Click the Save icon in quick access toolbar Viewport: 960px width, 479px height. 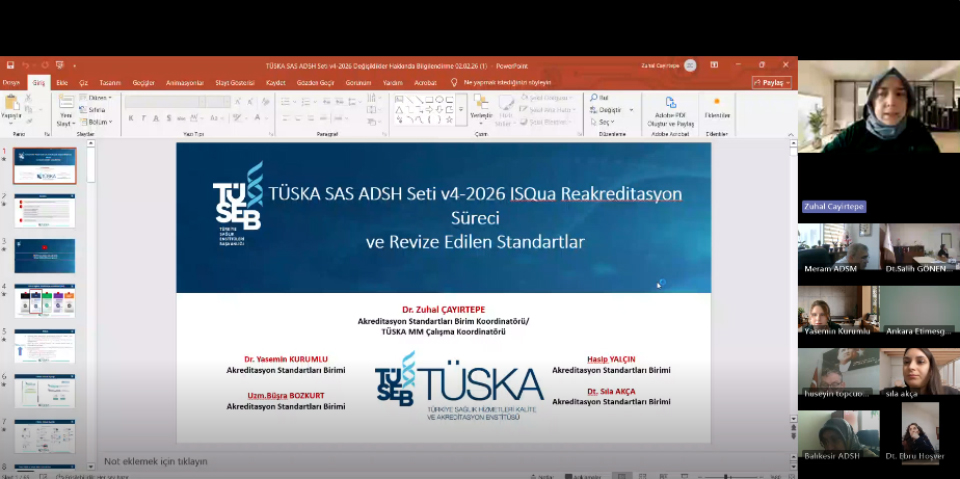click(11, 65)
